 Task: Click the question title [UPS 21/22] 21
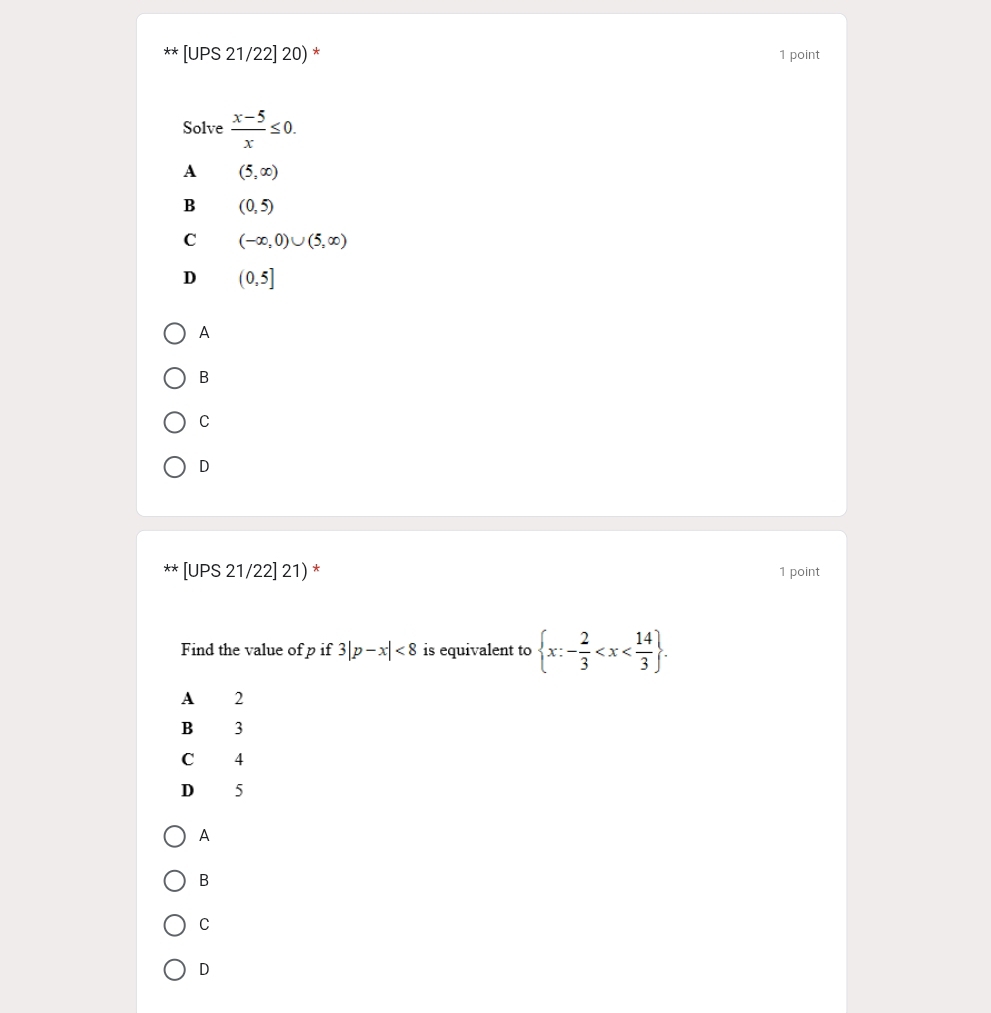tap(236, 571)
